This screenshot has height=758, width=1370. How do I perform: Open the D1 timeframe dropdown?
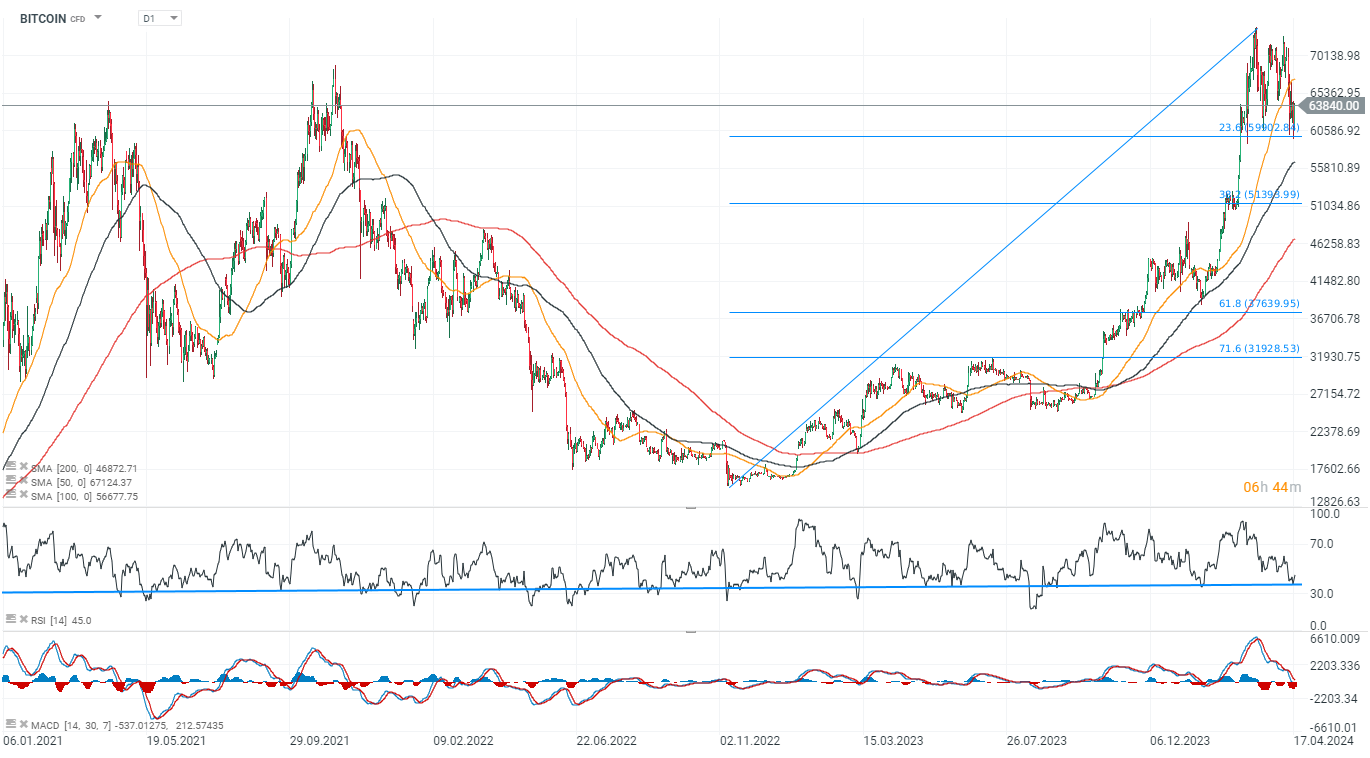point(160,18)
